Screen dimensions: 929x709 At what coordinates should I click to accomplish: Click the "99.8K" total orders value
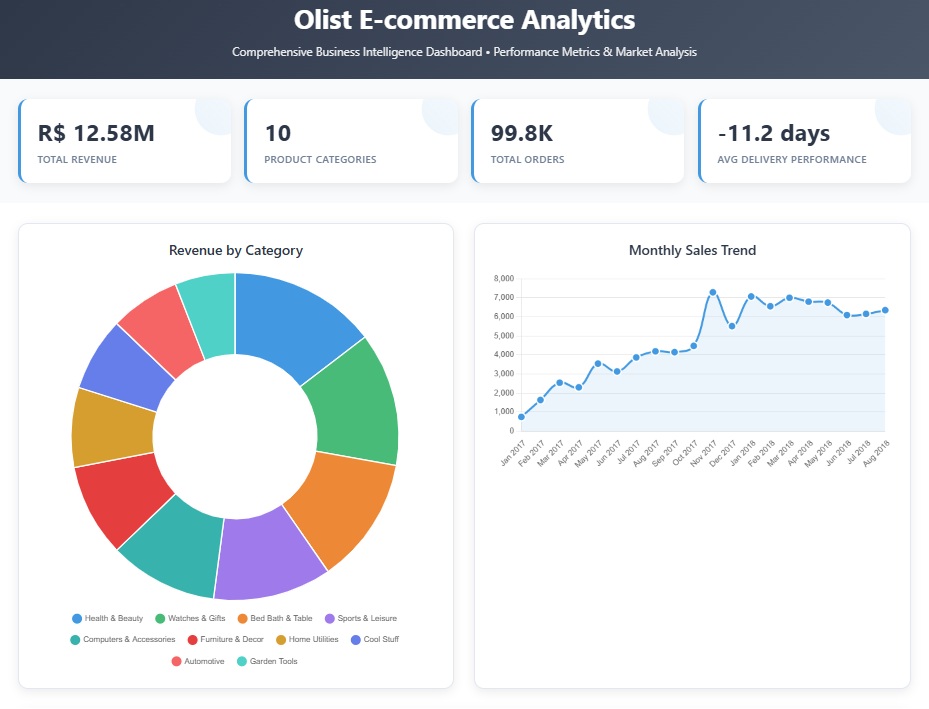coord(521,133)
